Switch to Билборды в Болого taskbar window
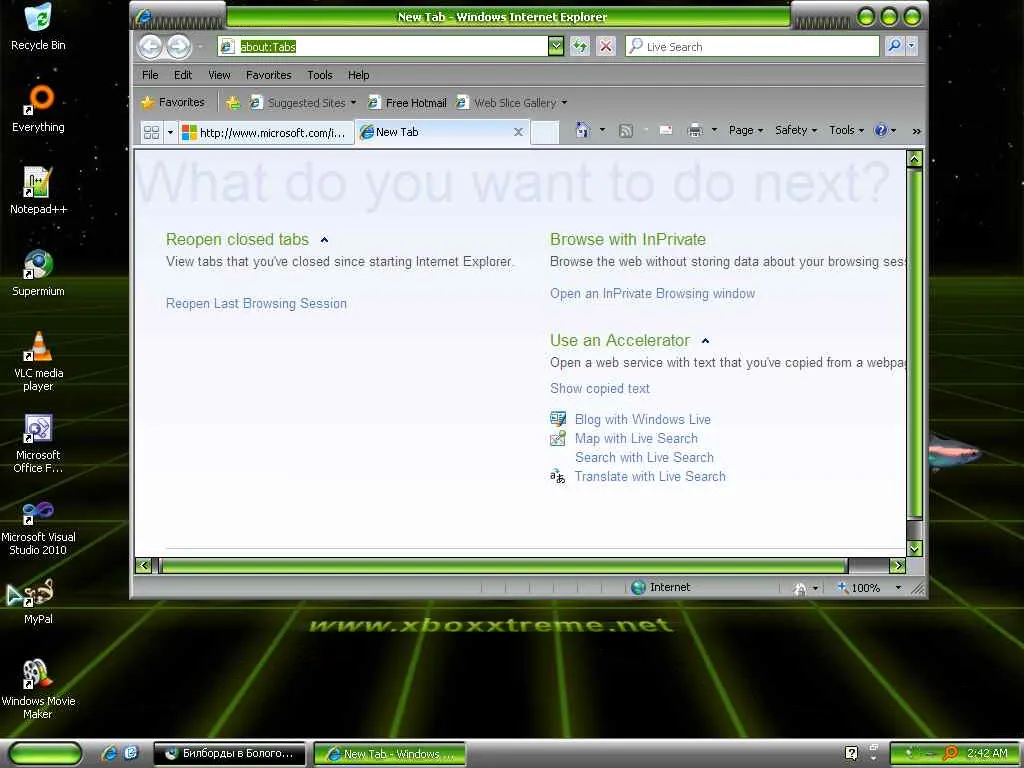Viewport: 1024px width, 768px height. click(x=229, y=754)
